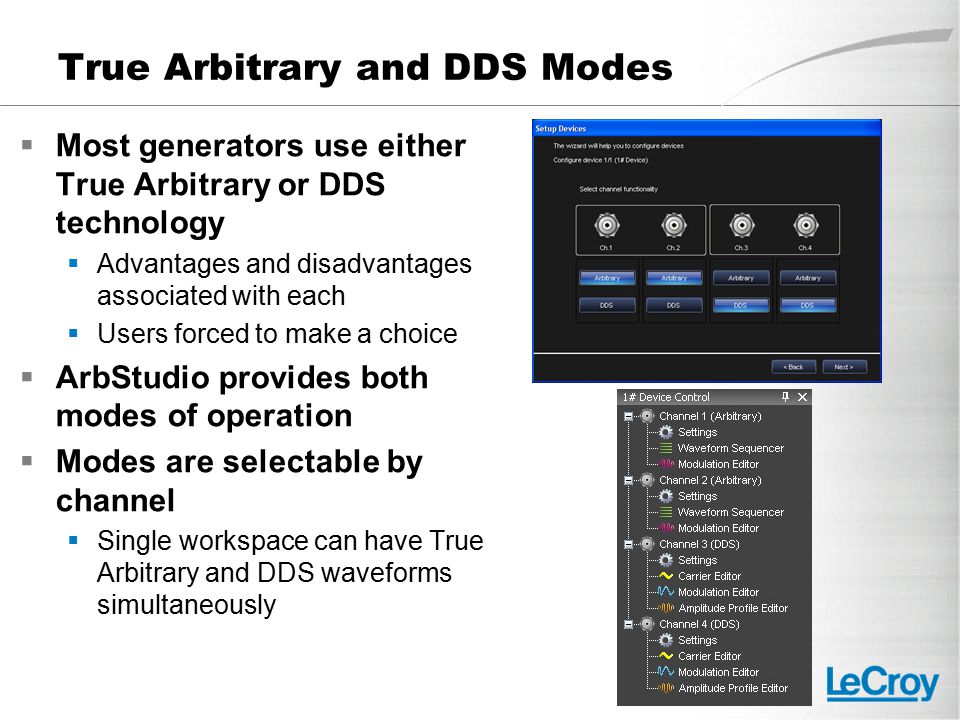Set channel 4 to Arbitrary mode
This screenshot has height=720, width=960.
coord(808,278)
